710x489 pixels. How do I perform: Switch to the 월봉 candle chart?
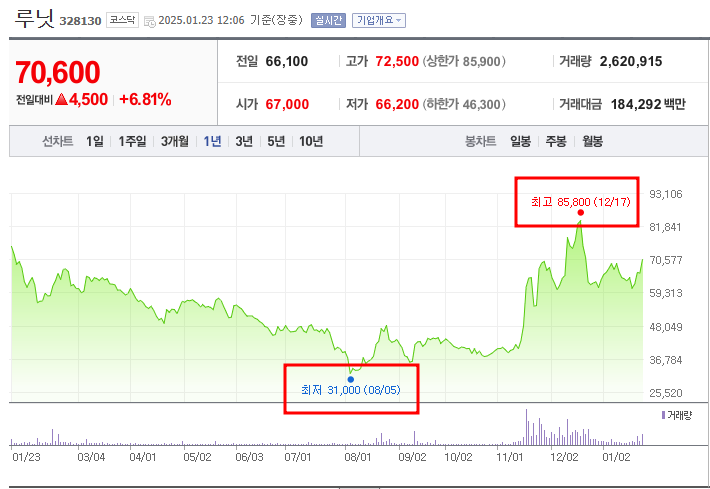tap(592, 141)
